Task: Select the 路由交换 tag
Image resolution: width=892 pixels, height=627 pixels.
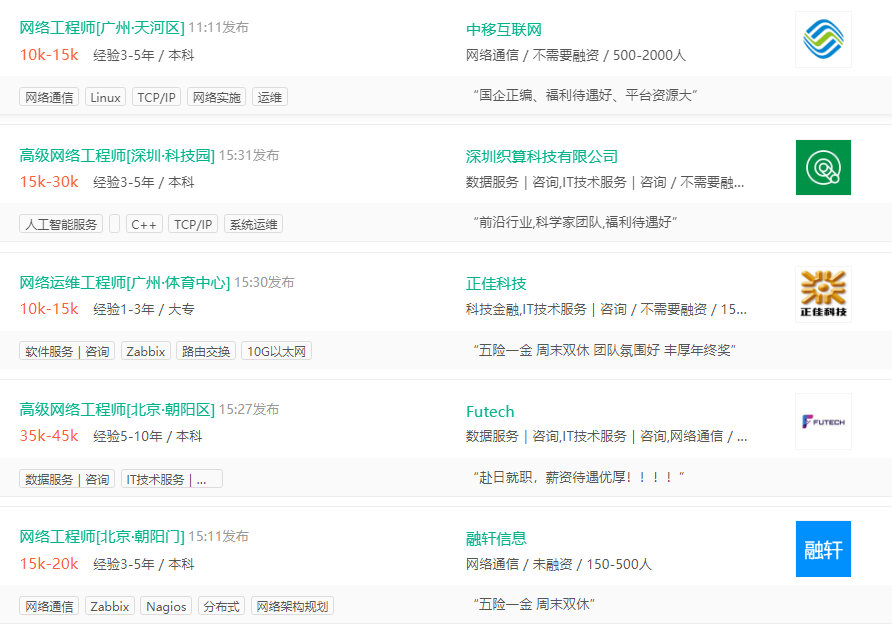Action: [205, 351]
